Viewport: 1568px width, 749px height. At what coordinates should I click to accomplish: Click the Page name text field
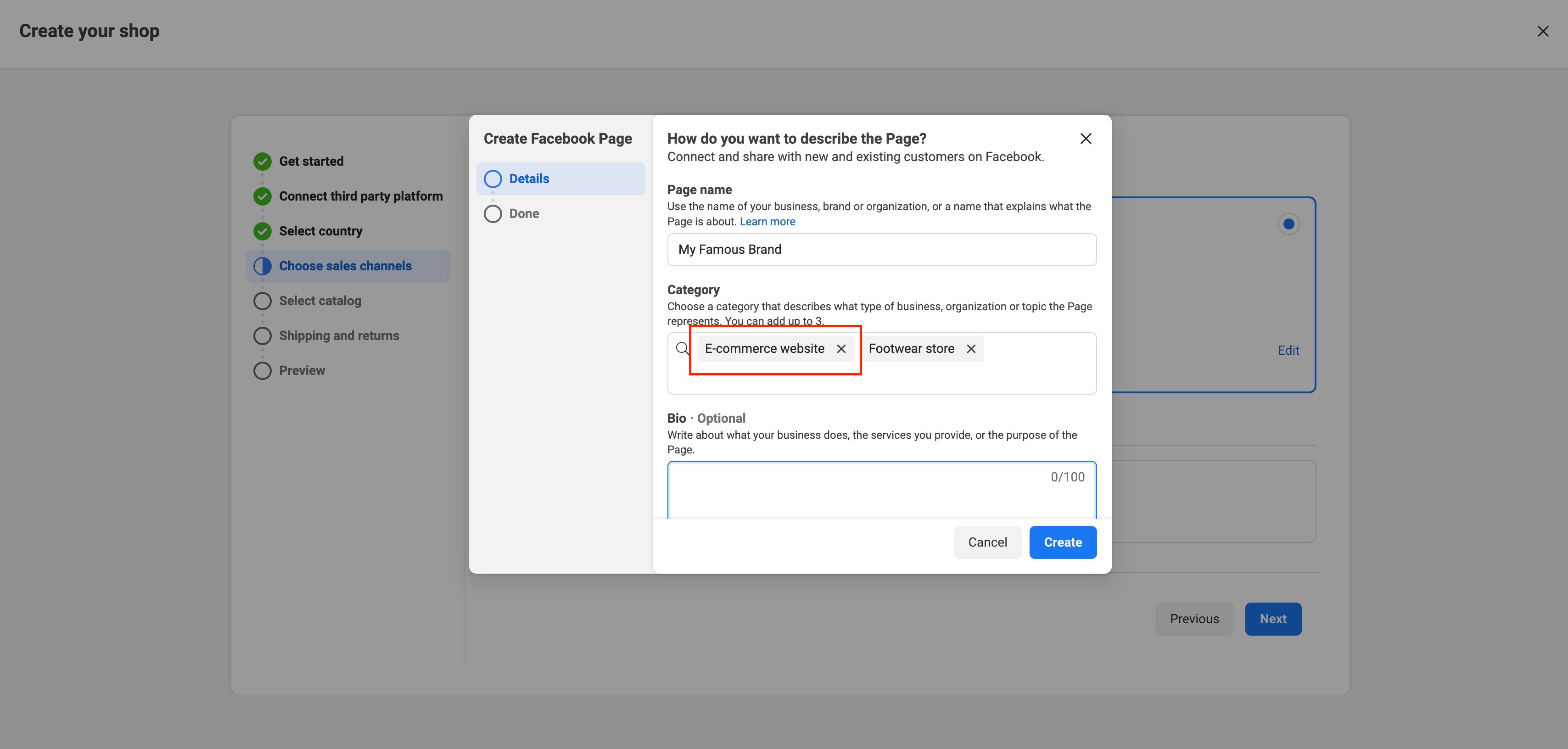point(881,250)
